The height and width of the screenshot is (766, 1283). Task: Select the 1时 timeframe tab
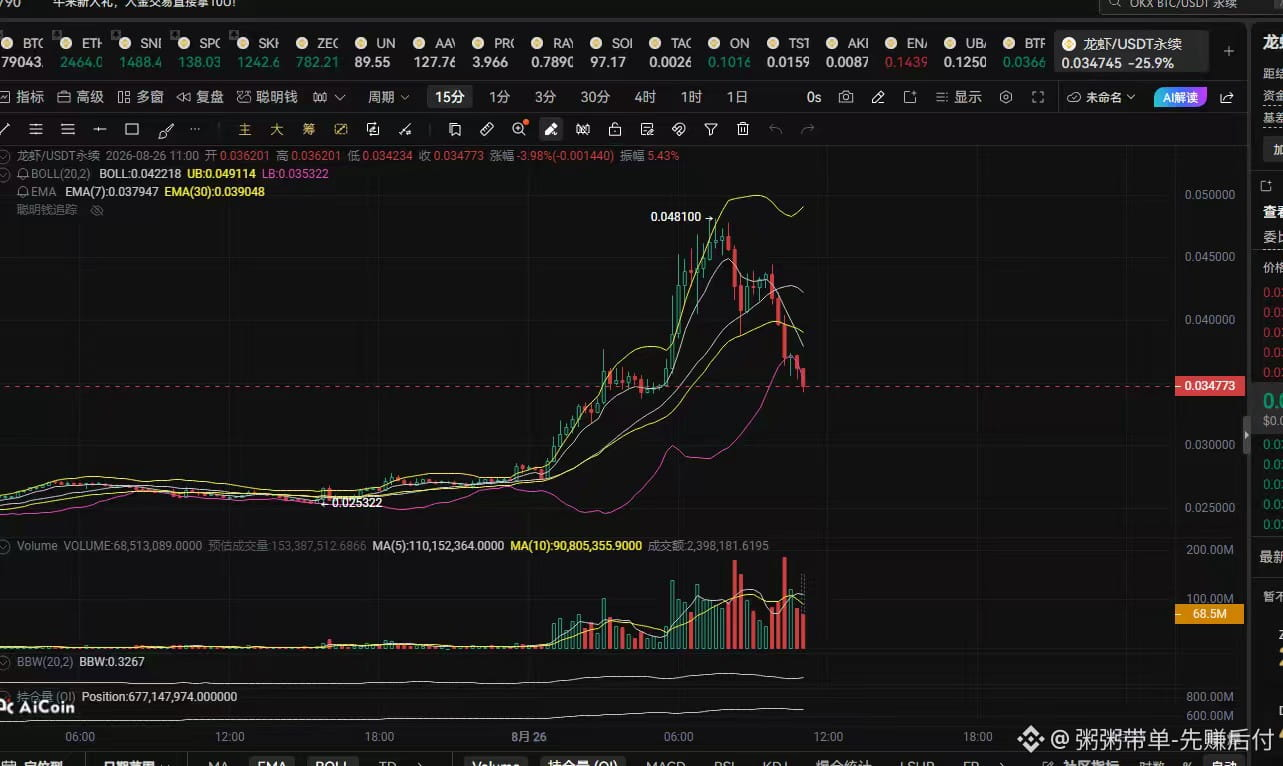[691, 97]
